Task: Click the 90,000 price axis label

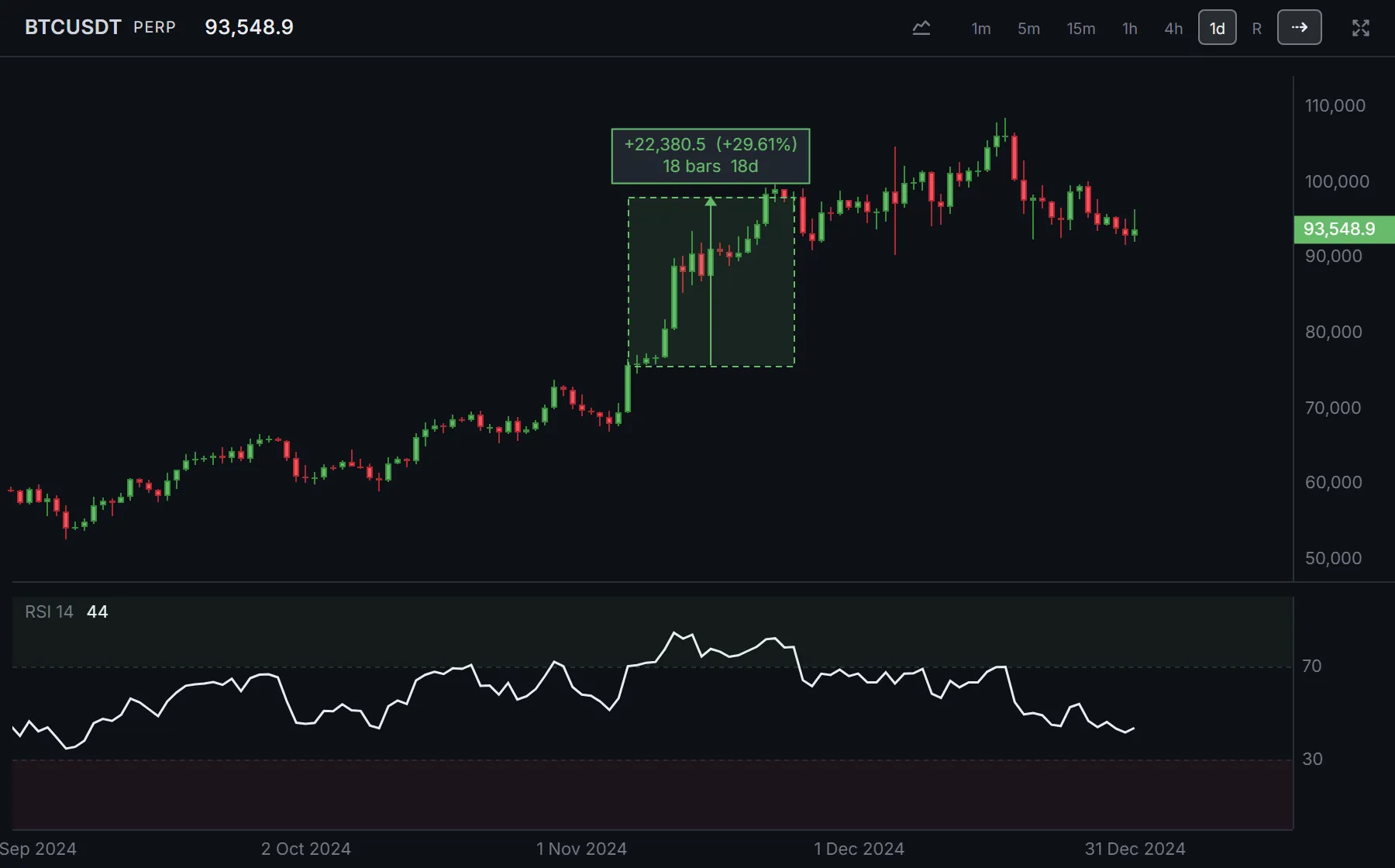Action: coord(1334,256)
